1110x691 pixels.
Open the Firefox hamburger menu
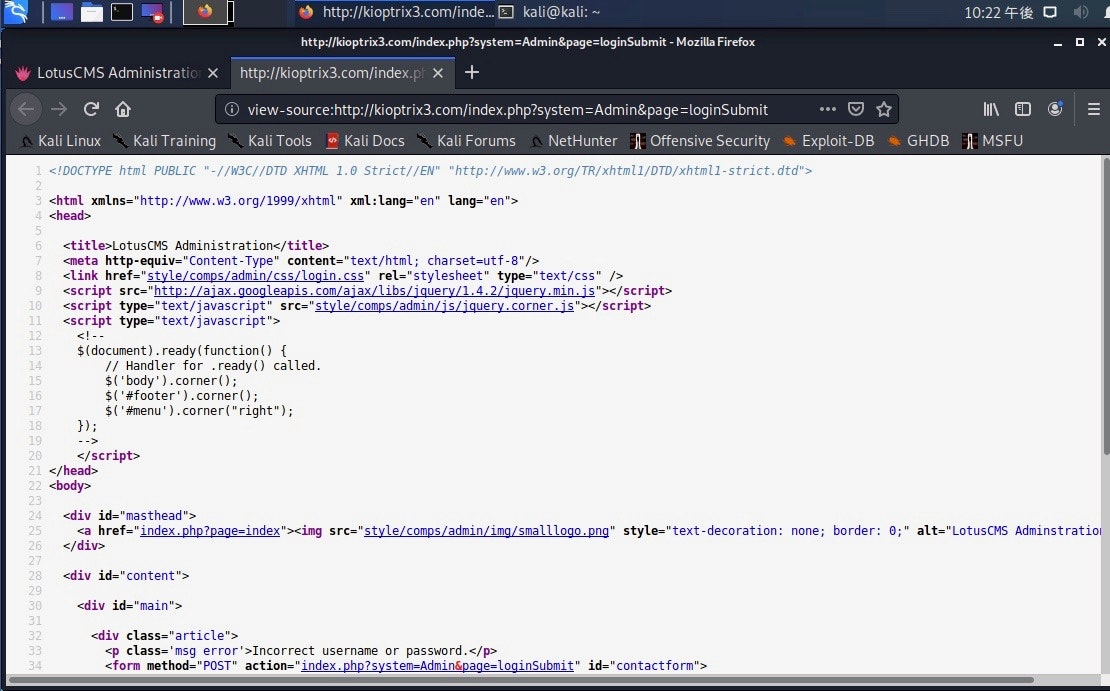click(x=1094, y=109)
